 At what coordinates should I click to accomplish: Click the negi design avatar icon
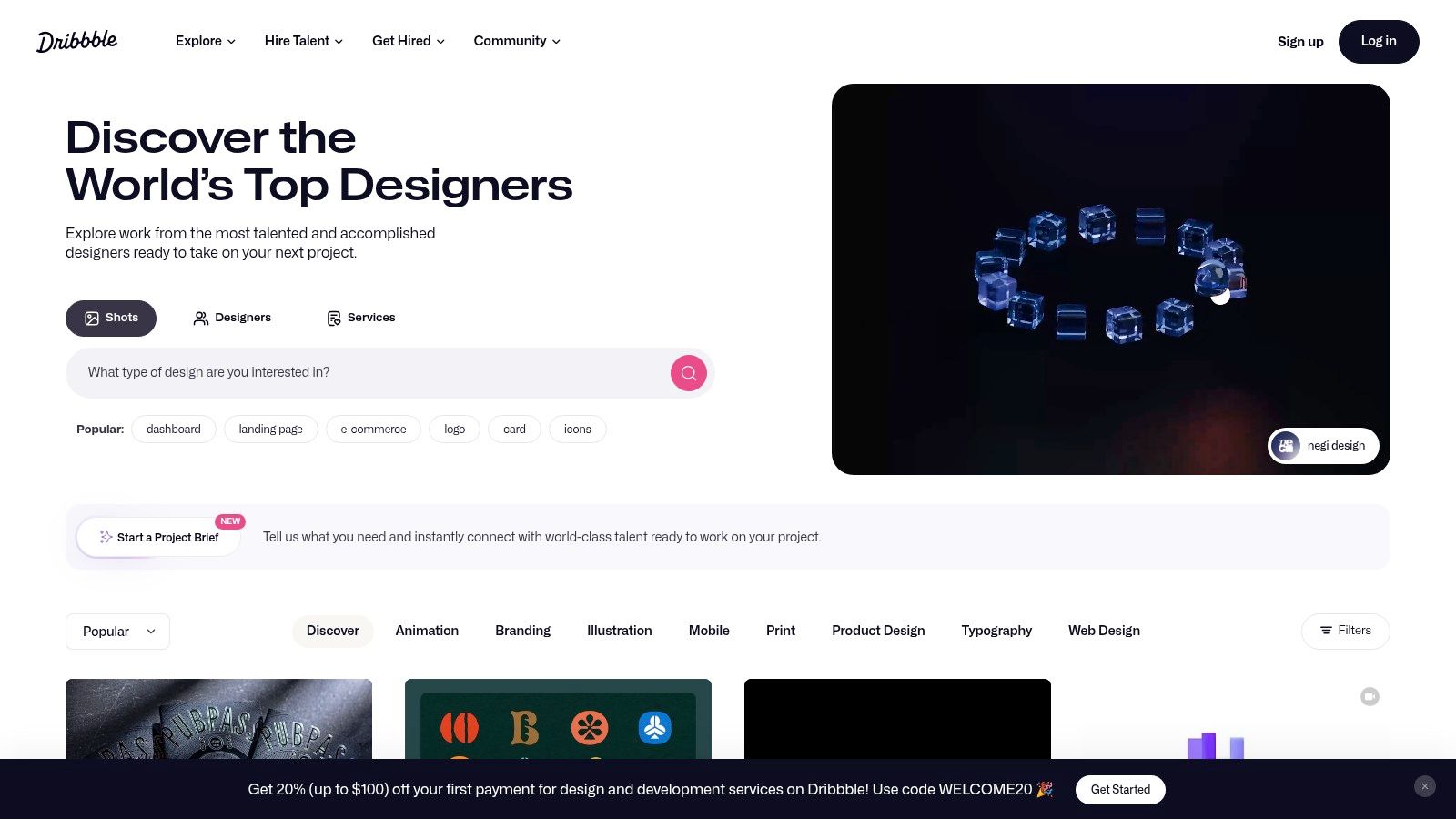tap(1287, 446)
